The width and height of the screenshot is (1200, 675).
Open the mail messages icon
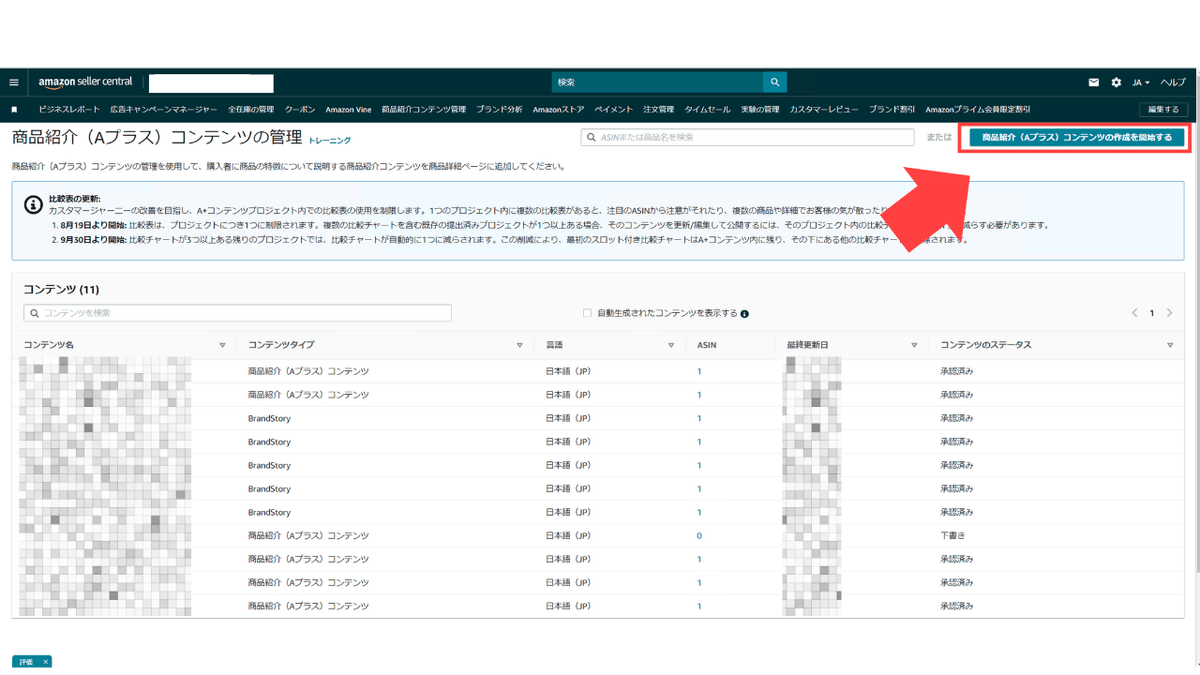tap(1094, 83)
